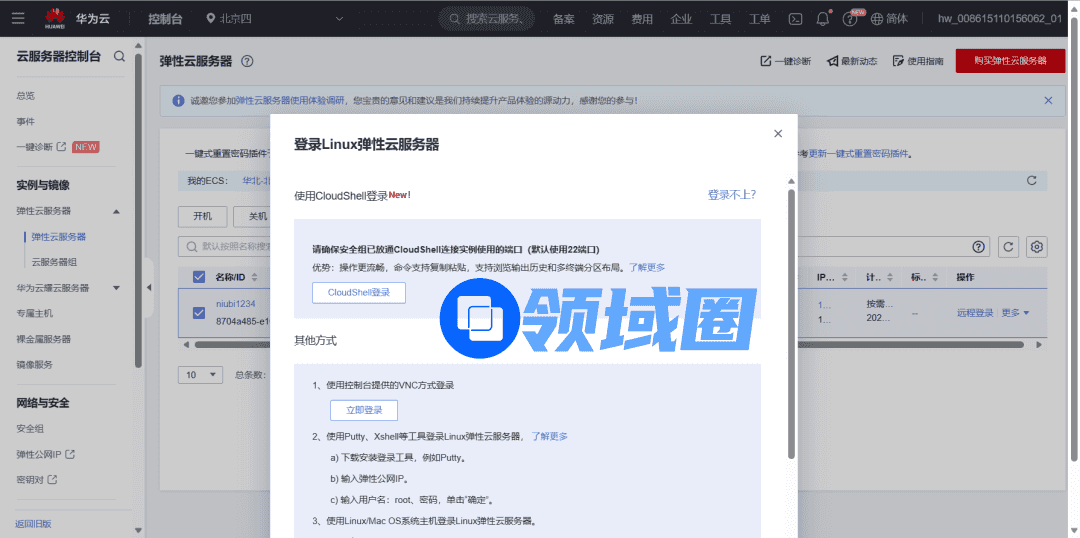
Task: Refresh the server list with the reload icon
Action: coord(1009,246)
